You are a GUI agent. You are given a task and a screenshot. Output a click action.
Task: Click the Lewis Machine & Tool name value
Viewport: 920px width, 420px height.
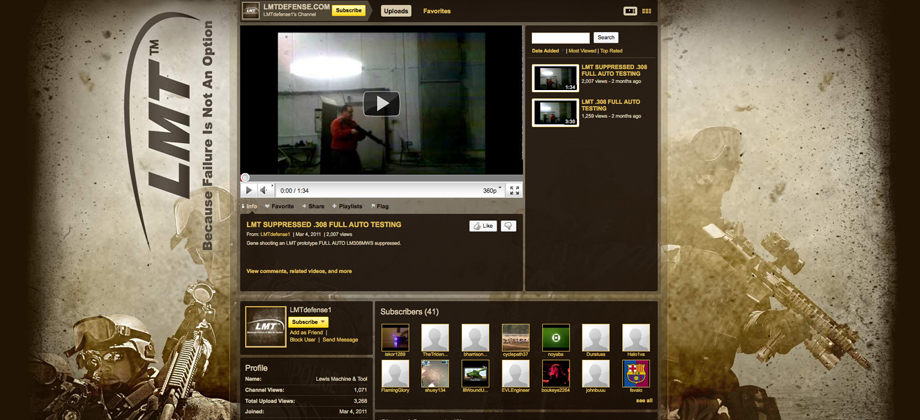341,379
